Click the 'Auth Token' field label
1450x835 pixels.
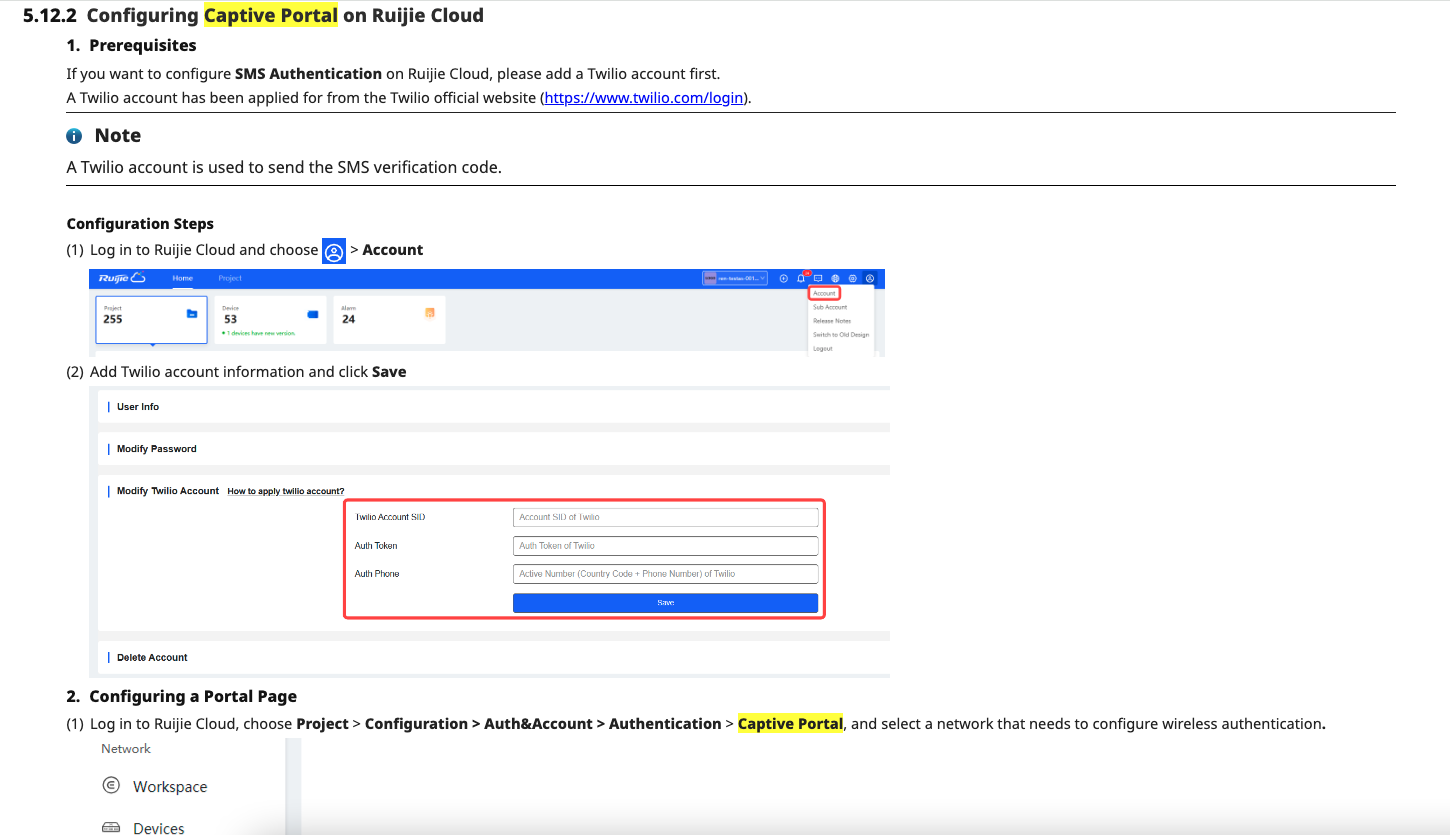coord(376,546)
